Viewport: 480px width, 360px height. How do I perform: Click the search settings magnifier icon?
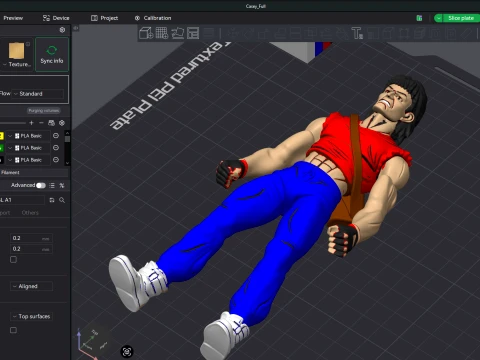coord(62,200)
